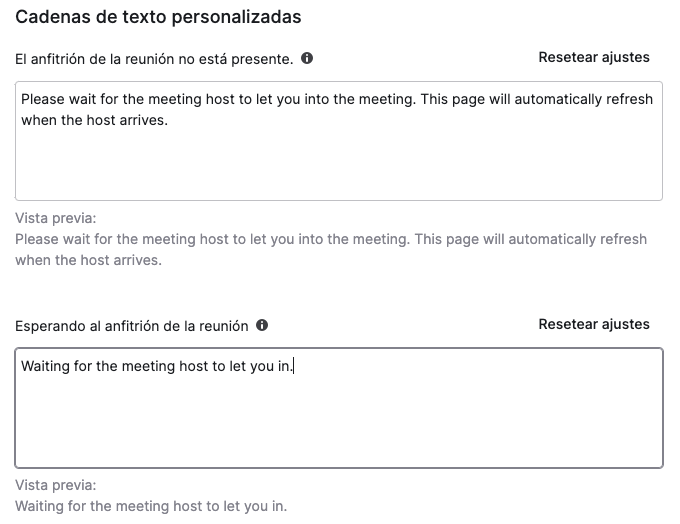Click info icon beside 'Esperando al anfitrión' label
680x524 pixels.
click(262, 325)
